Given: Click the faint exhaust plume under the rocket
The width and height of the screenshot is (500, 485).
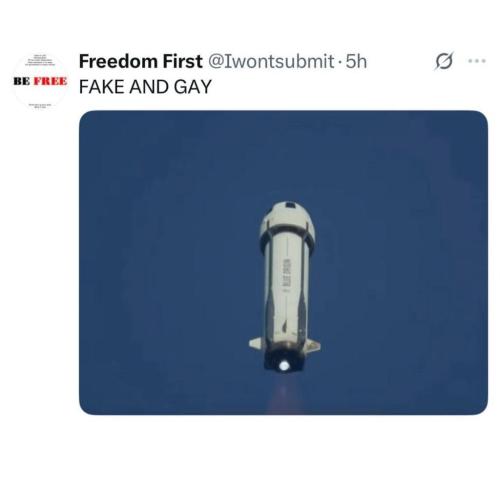Looking at the screenshot, I should click(284, 393).
